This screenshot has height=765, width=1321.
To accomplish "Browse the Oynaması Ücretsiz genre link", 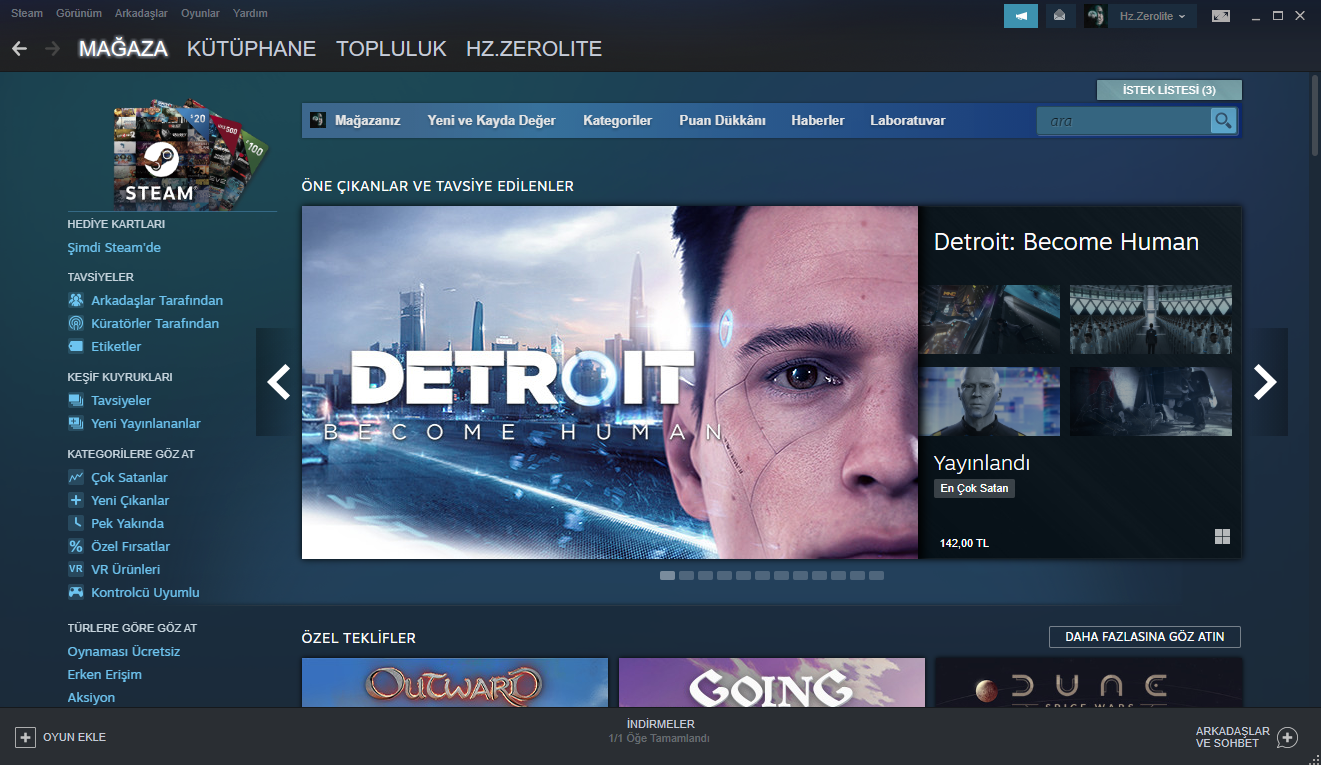I will [x=124, y=651].
